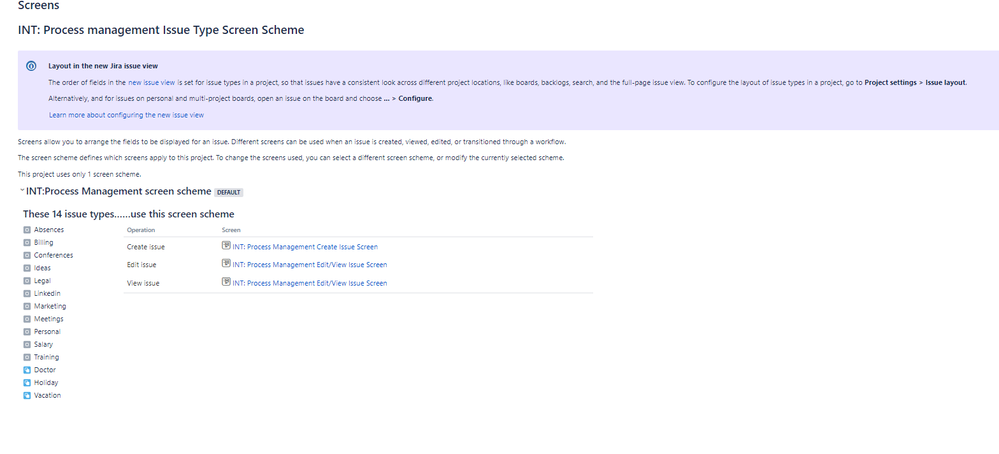Click the 'Billing' issue type label
Screen dimensions: 999x454
(x=43, y=243)
